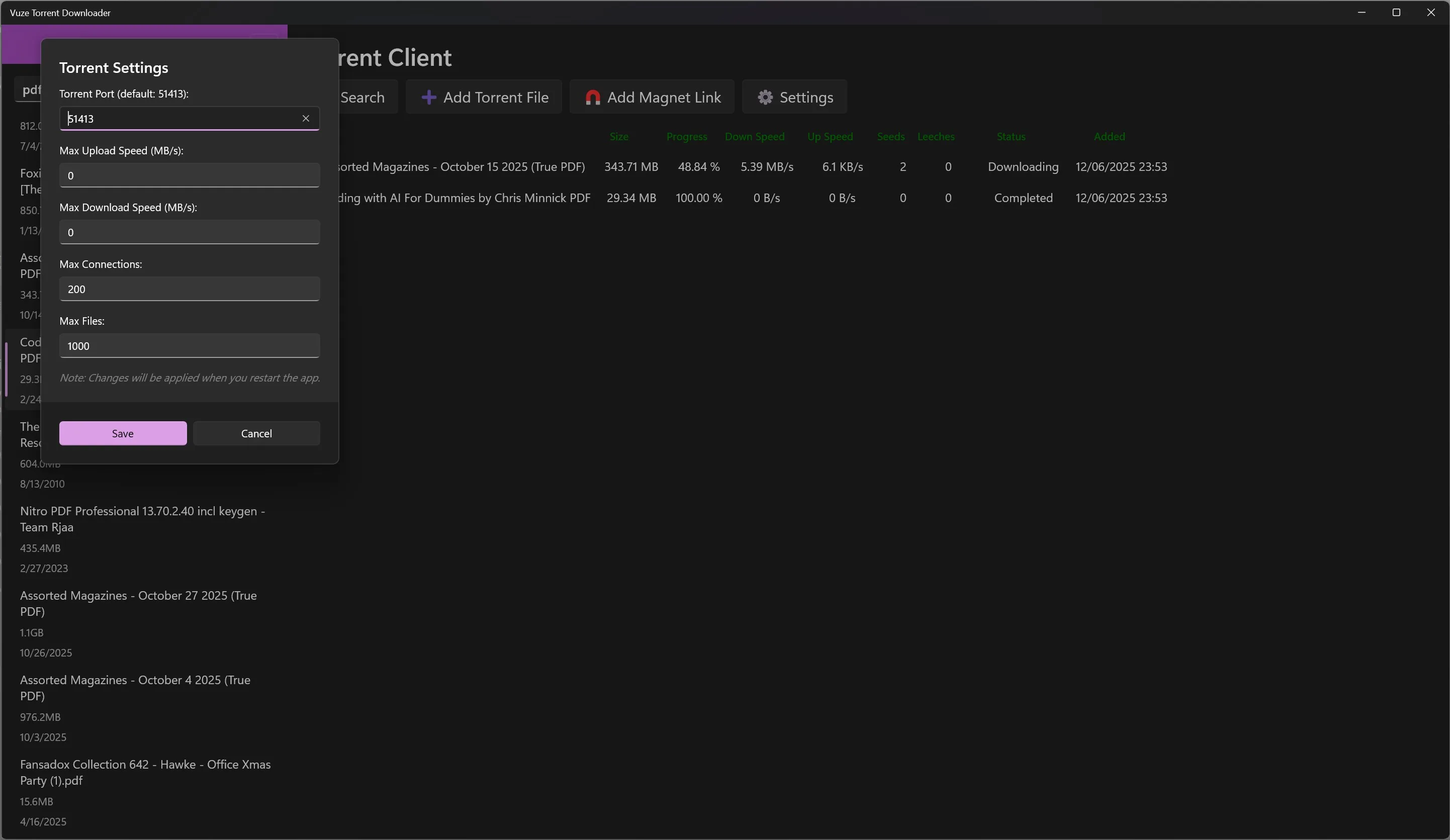Focus the Max Files field showing 1000
1450x840 pixels.
tap(190, 346)
